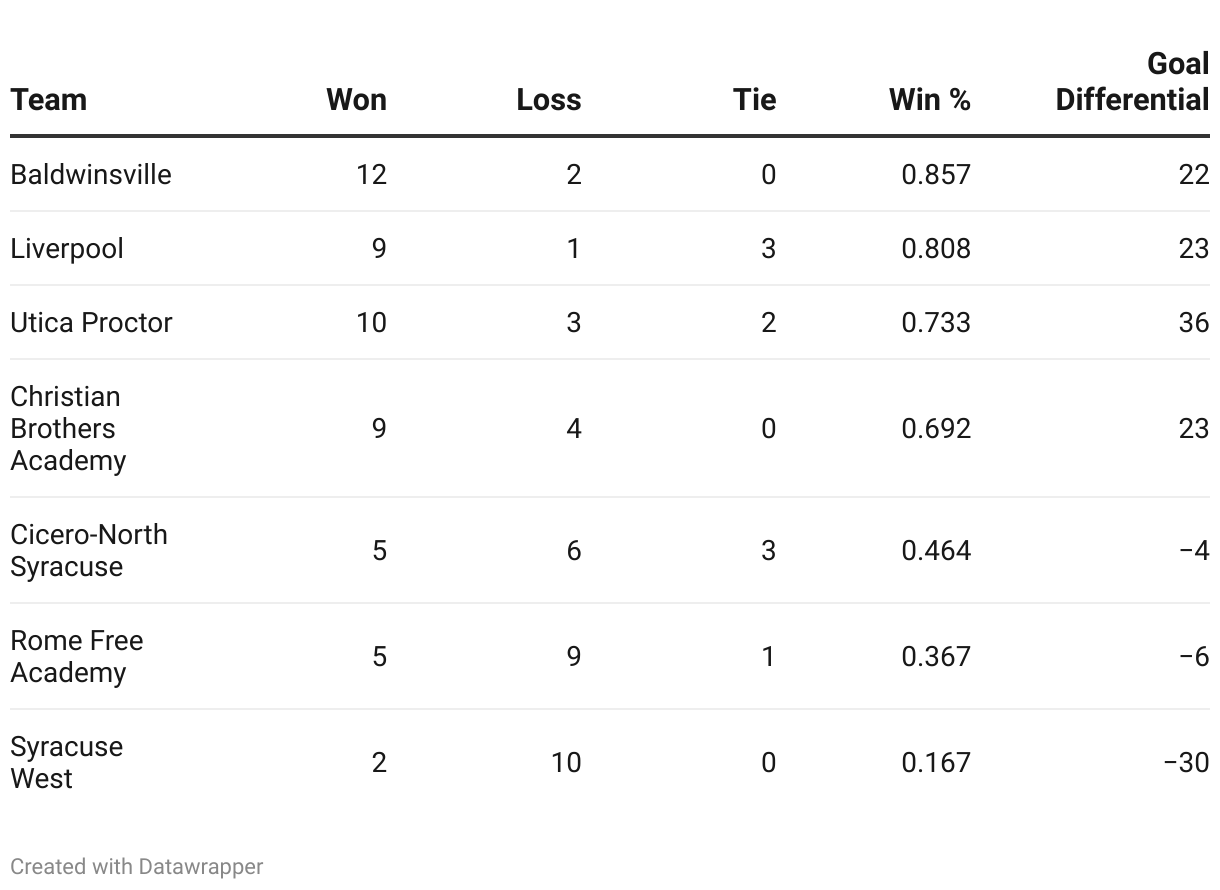Select the Tie column header

pos(754,100)
